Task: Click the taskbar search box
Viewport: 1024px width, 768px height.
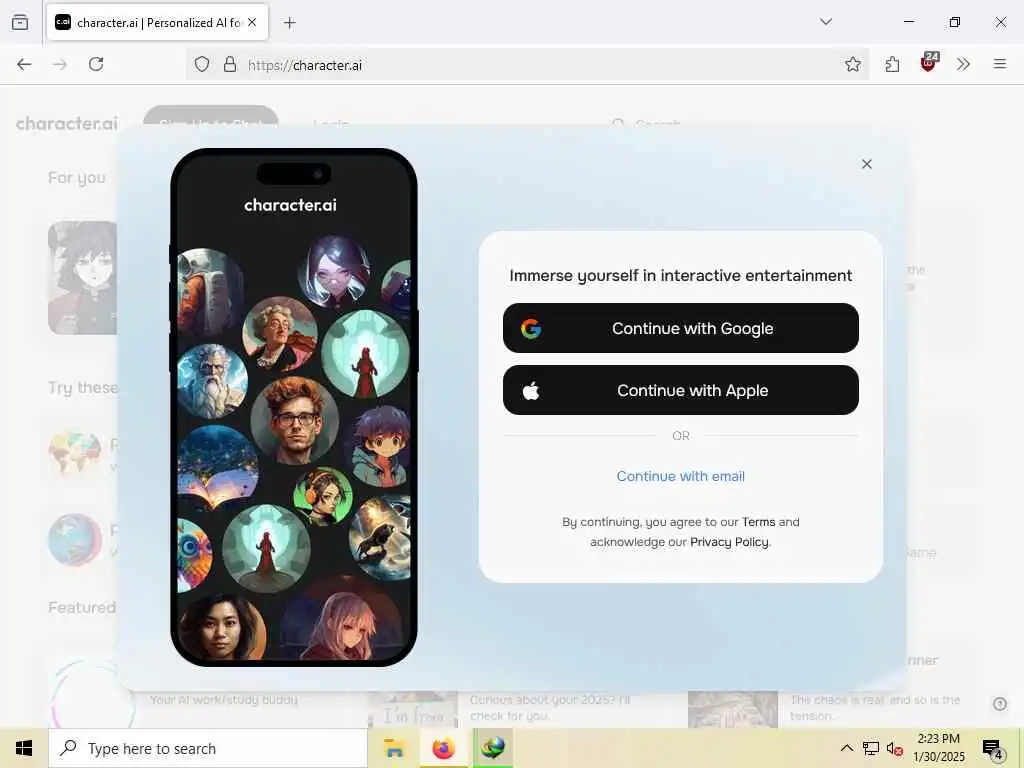Action: point(208,748)
